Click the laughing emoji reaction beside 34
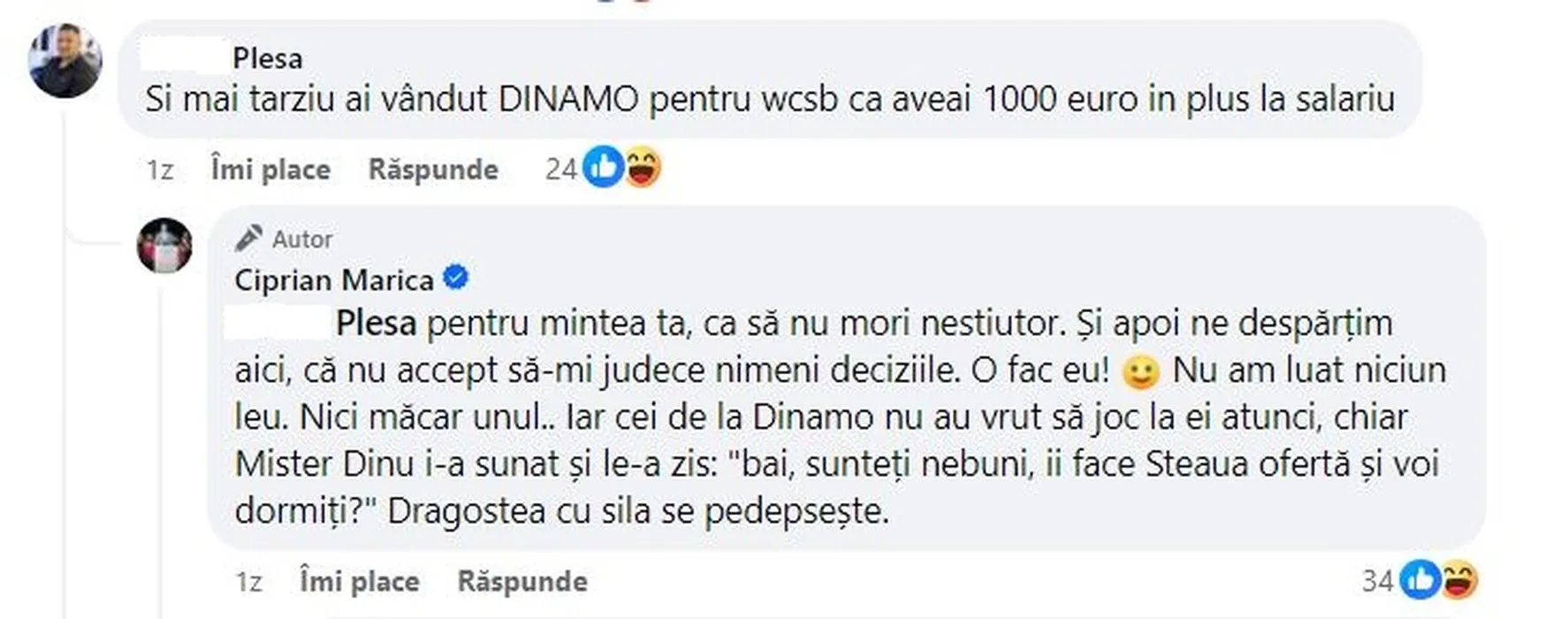The image size is (1568, 619). click(x=1459, y=580)
